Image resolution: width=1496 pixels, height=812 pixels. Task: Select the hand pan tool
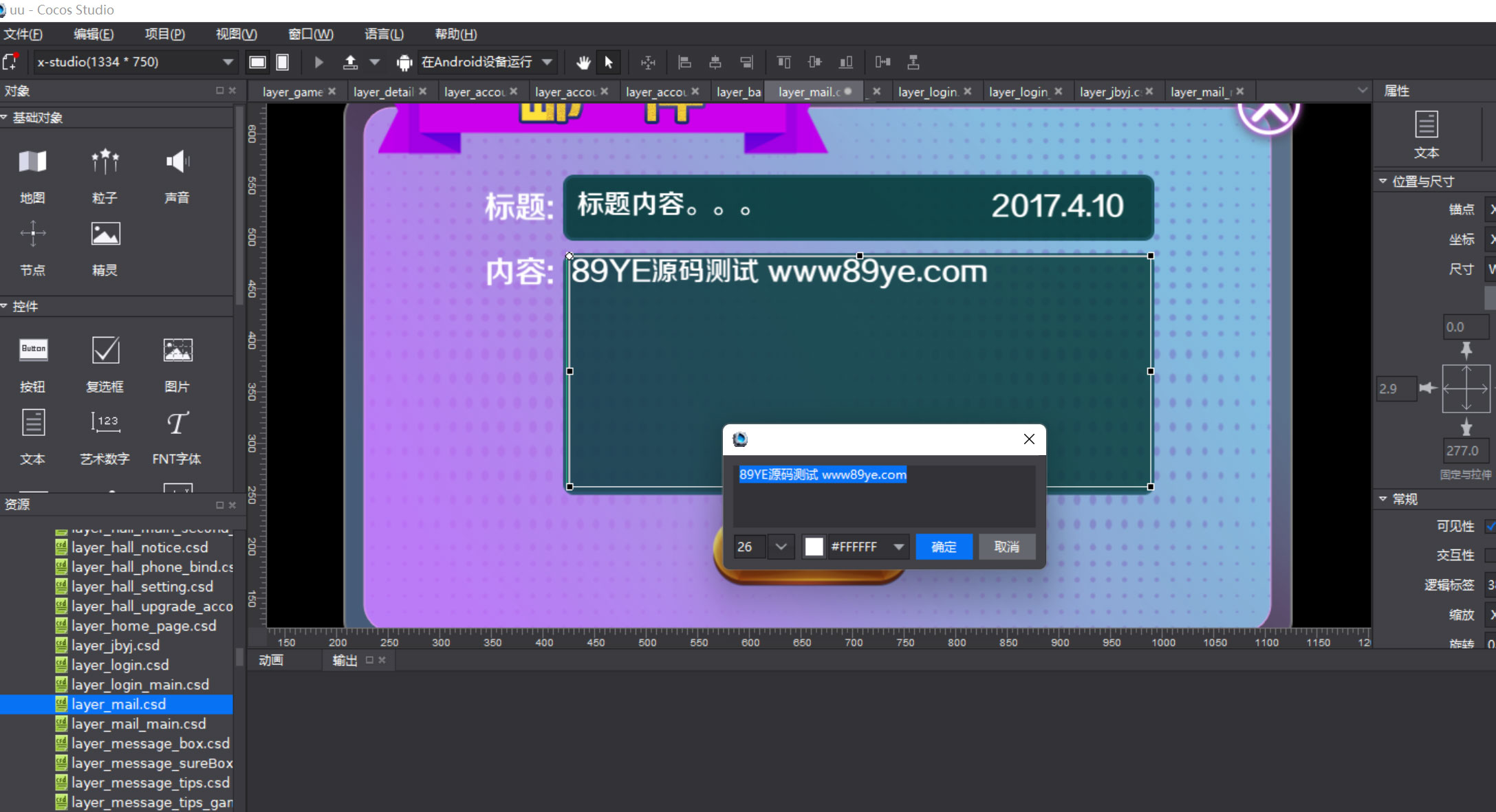583,63
